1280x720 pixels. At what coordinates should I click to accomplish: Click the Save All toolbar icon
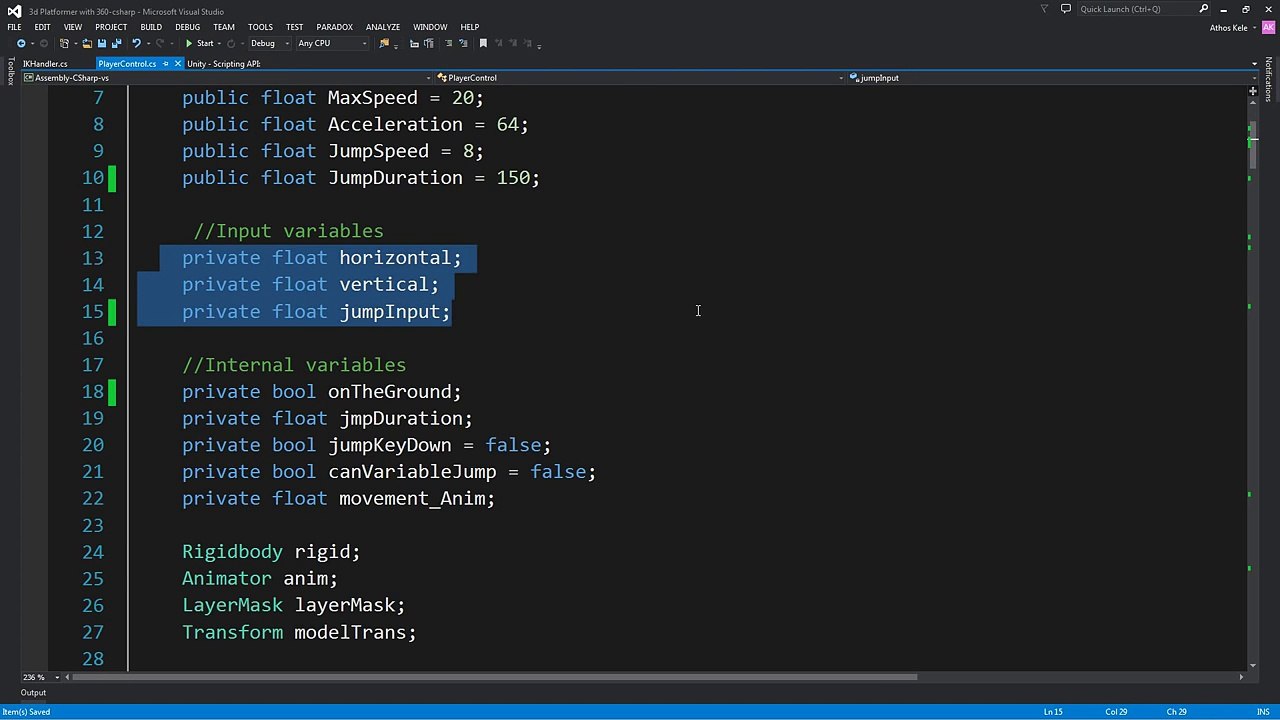click(x=116, y=44)
